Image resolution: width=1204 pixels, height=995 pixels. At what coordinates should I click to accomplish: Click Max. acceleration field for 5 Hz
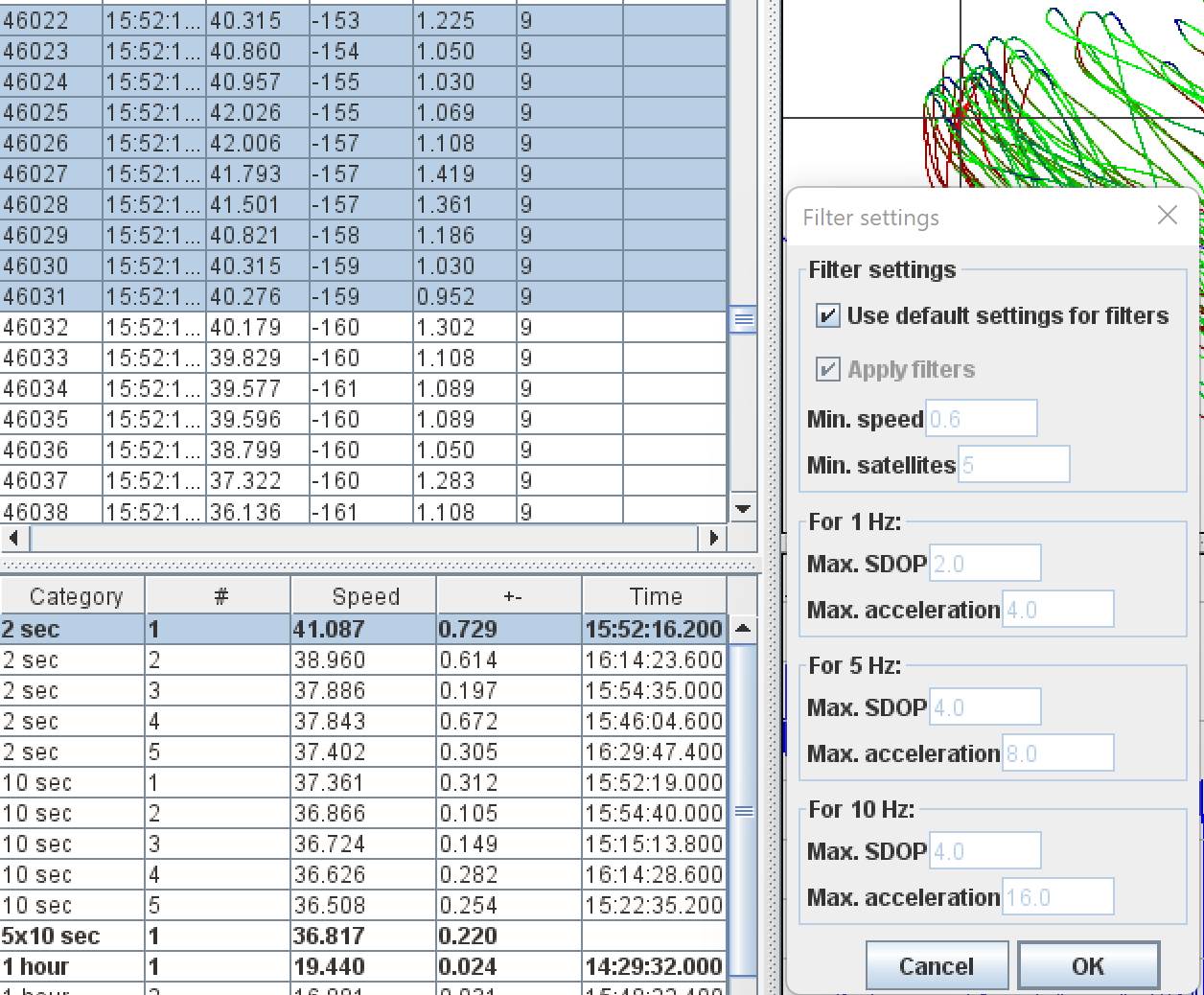1057,753
